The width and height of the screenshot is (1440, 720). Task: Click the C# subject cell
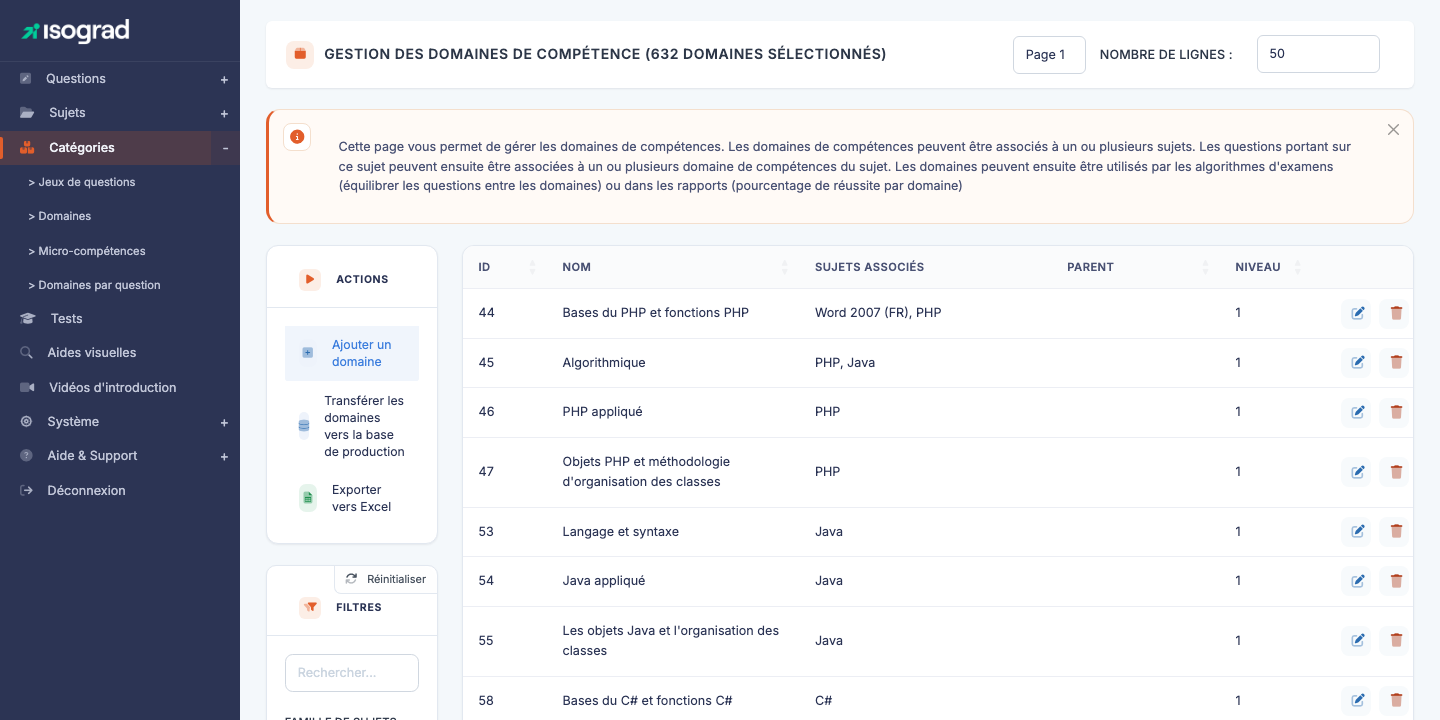[824, 700]
